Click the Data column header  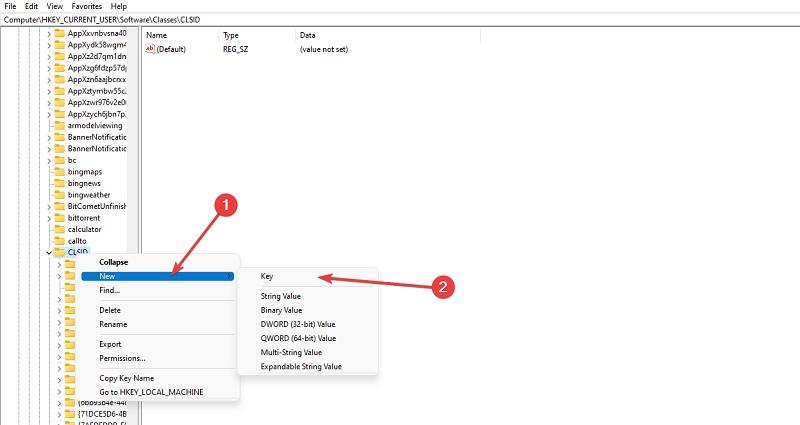tap(307, 35)
